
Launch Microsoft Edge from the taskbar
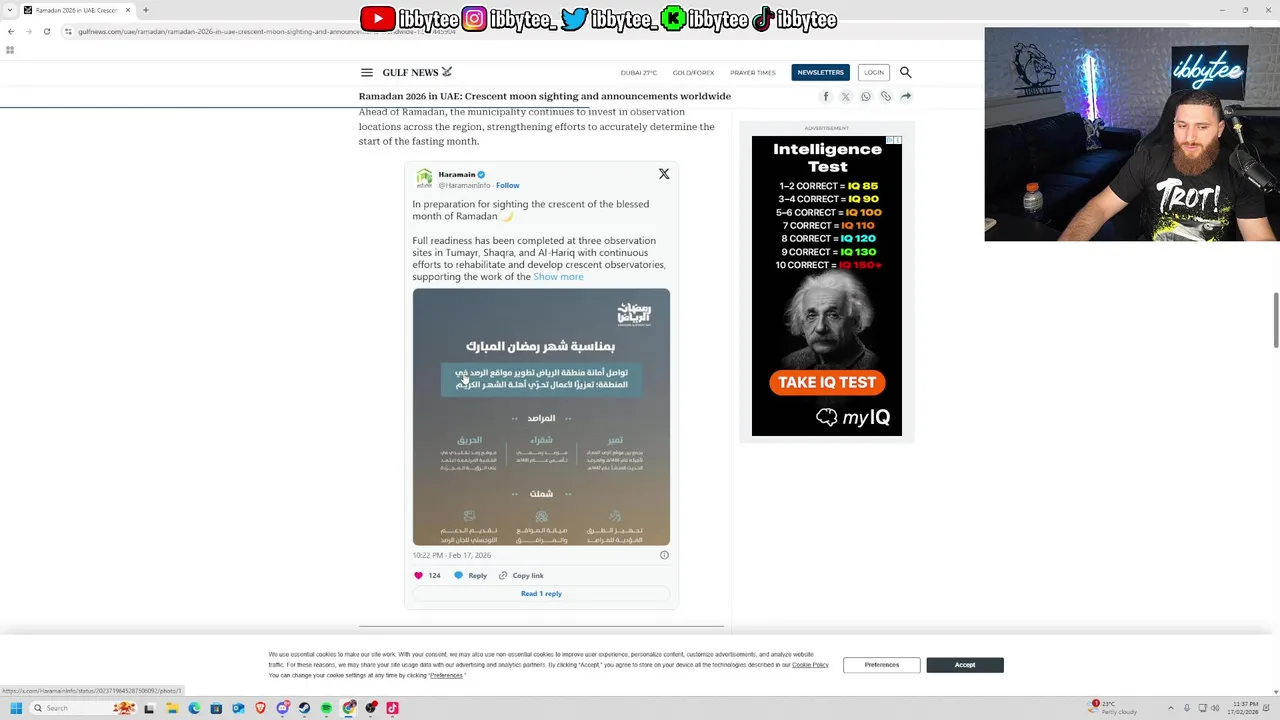pos(194,708)
